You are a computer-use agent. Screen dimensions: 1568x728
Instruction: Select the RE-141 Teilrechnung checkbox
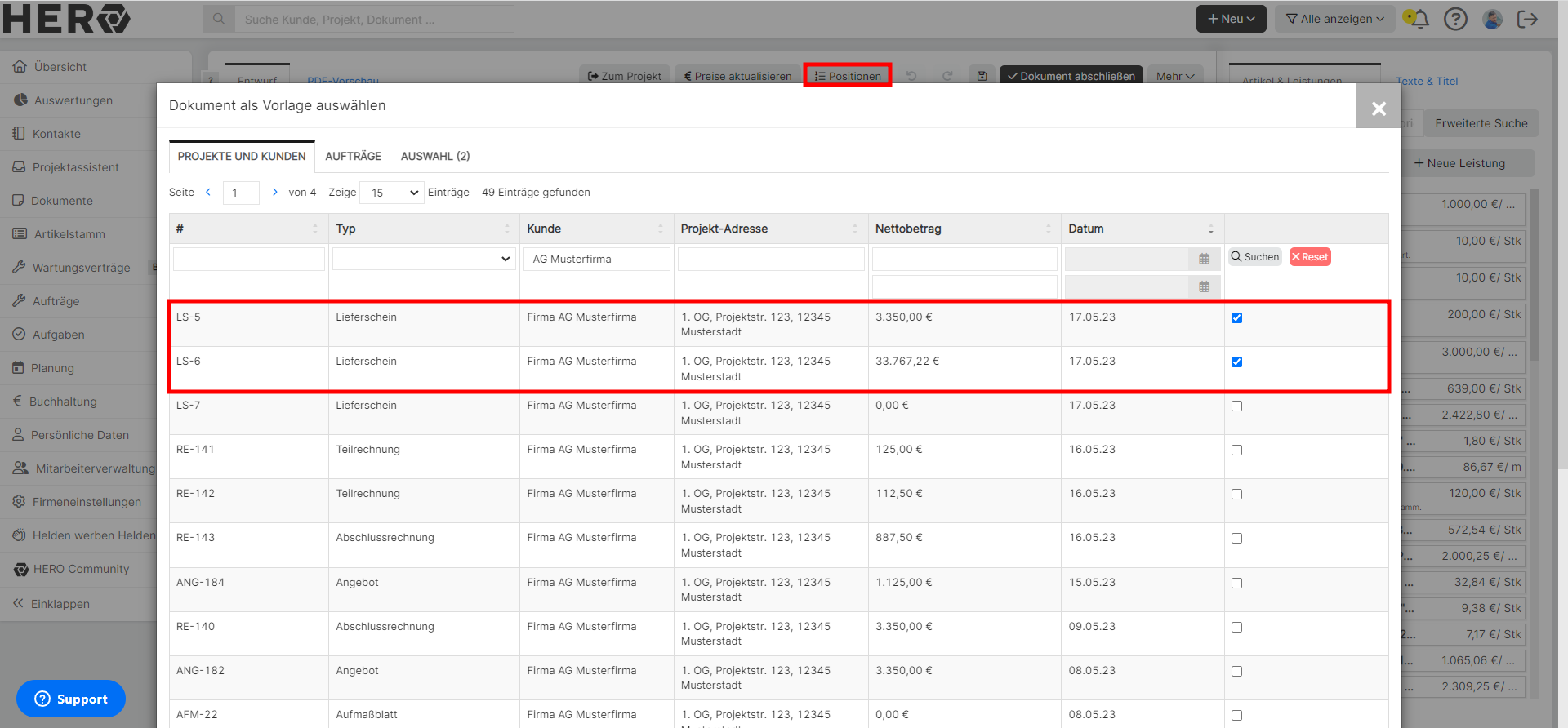1236,450
